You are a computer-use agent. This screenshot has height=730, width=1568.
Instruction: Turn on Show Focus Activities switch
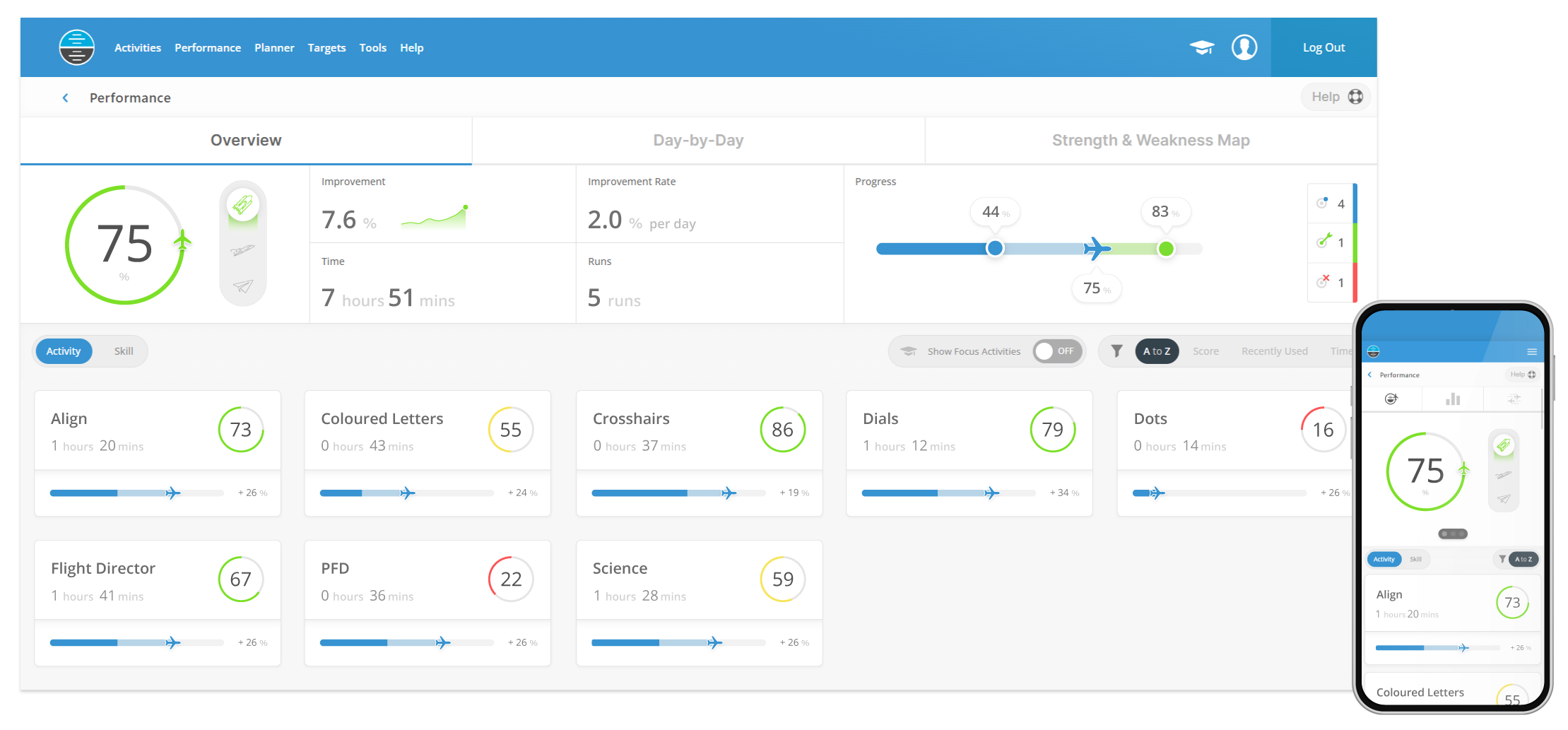[x=1057, y=351]
